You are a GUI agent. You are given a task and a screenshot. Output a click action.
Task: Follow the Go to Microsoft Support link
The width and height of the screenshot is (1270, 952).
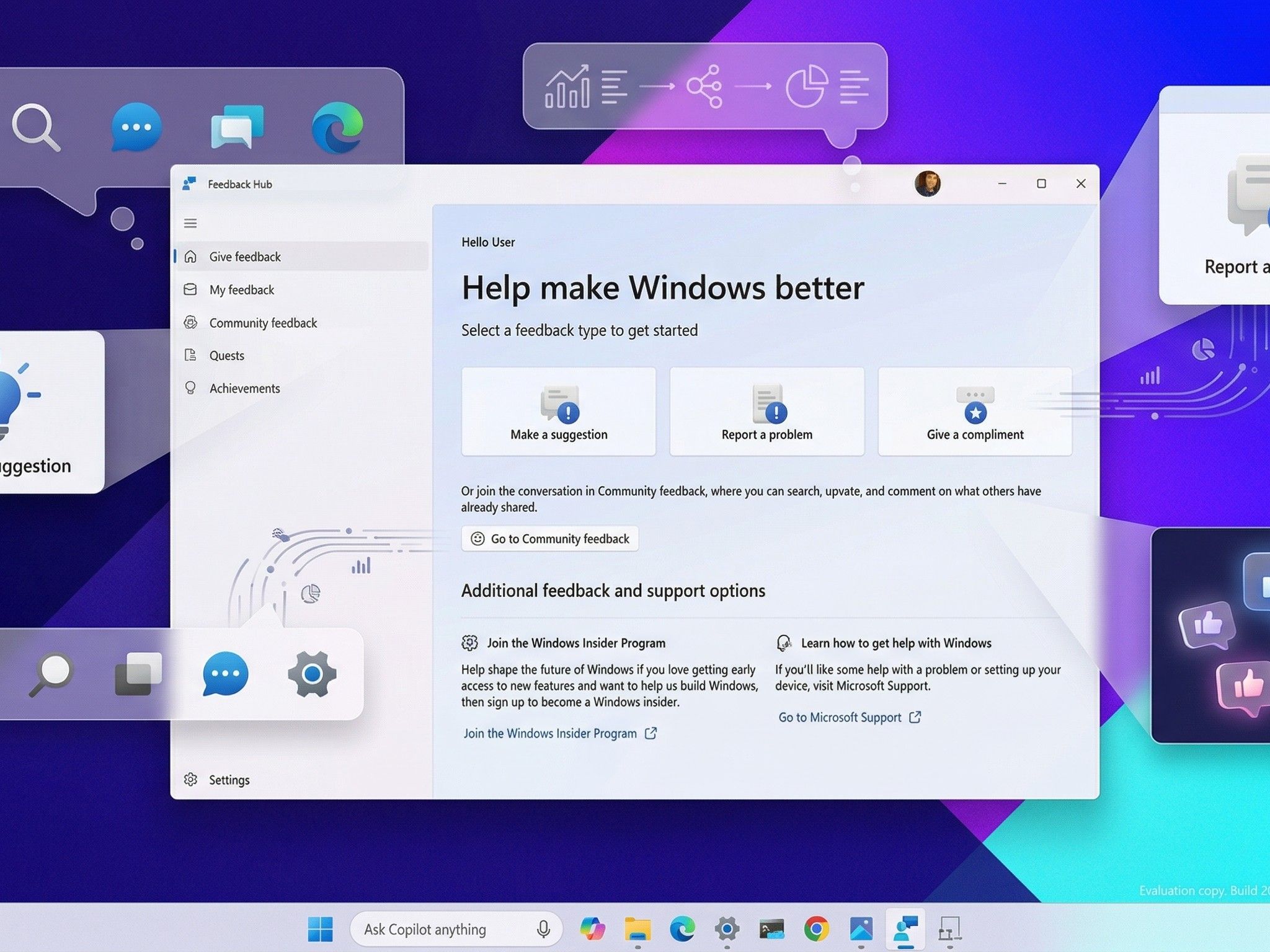tap(850, 717)
